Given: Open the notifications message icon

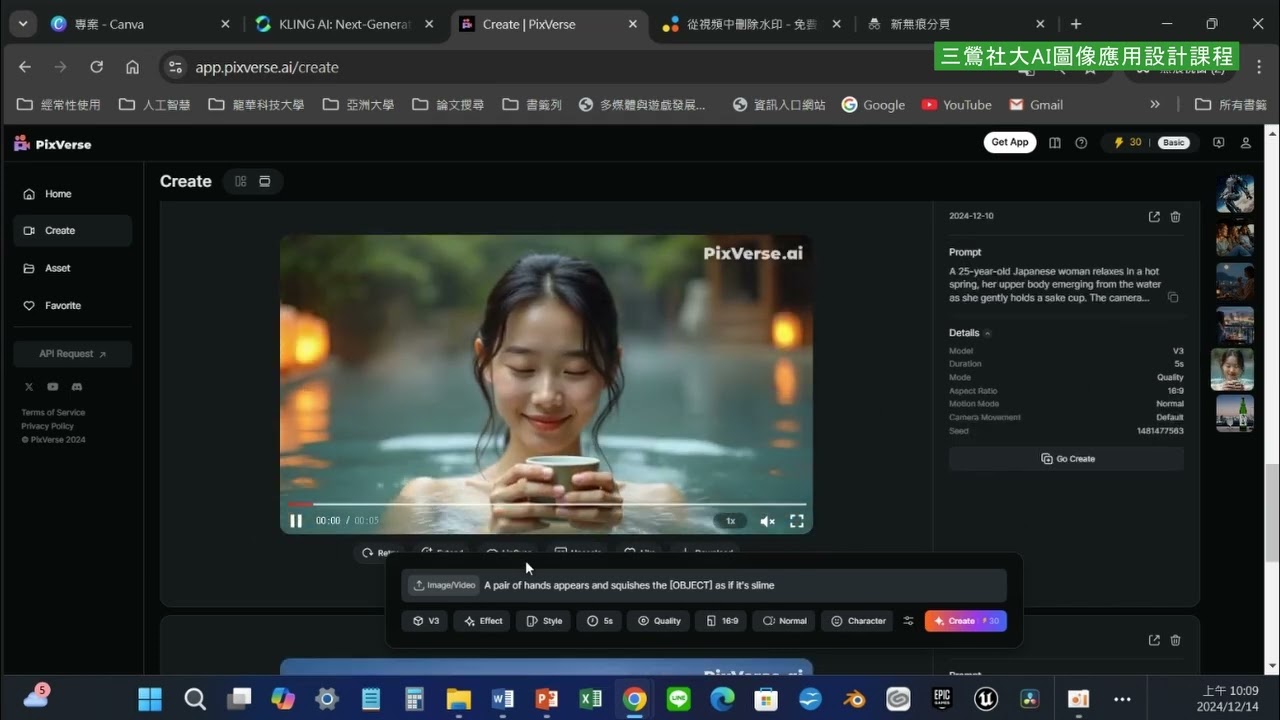Looking at the screenshot, I should 1218,143.
